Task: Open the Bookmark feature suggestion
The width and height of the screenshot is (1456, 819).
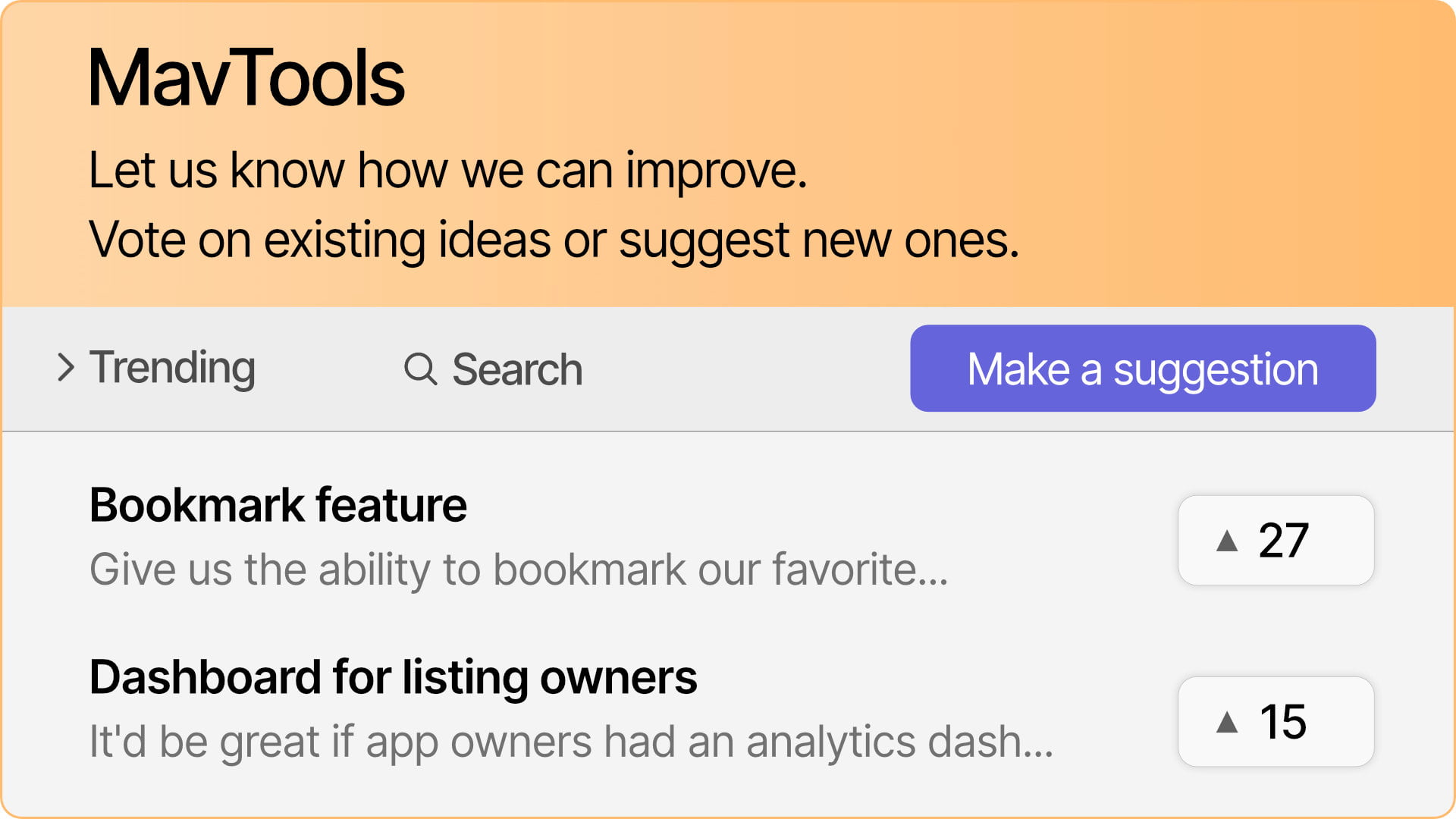Action: 278,504
